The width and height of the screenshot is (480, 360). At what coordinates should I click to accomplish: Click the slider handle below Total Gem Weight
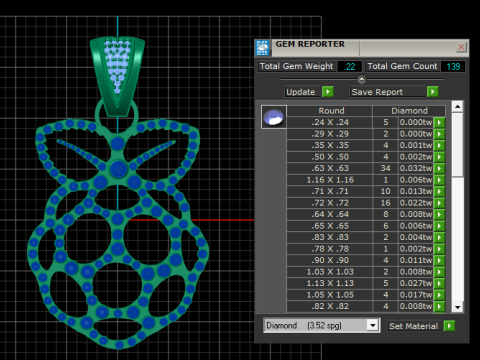361,79
